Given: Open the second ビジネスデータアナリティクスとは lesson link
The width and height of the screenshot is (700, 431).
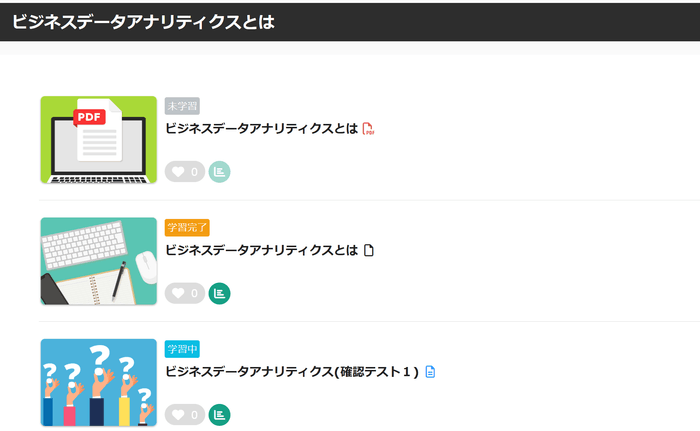Looking at the screenshot, I should 261,250.
